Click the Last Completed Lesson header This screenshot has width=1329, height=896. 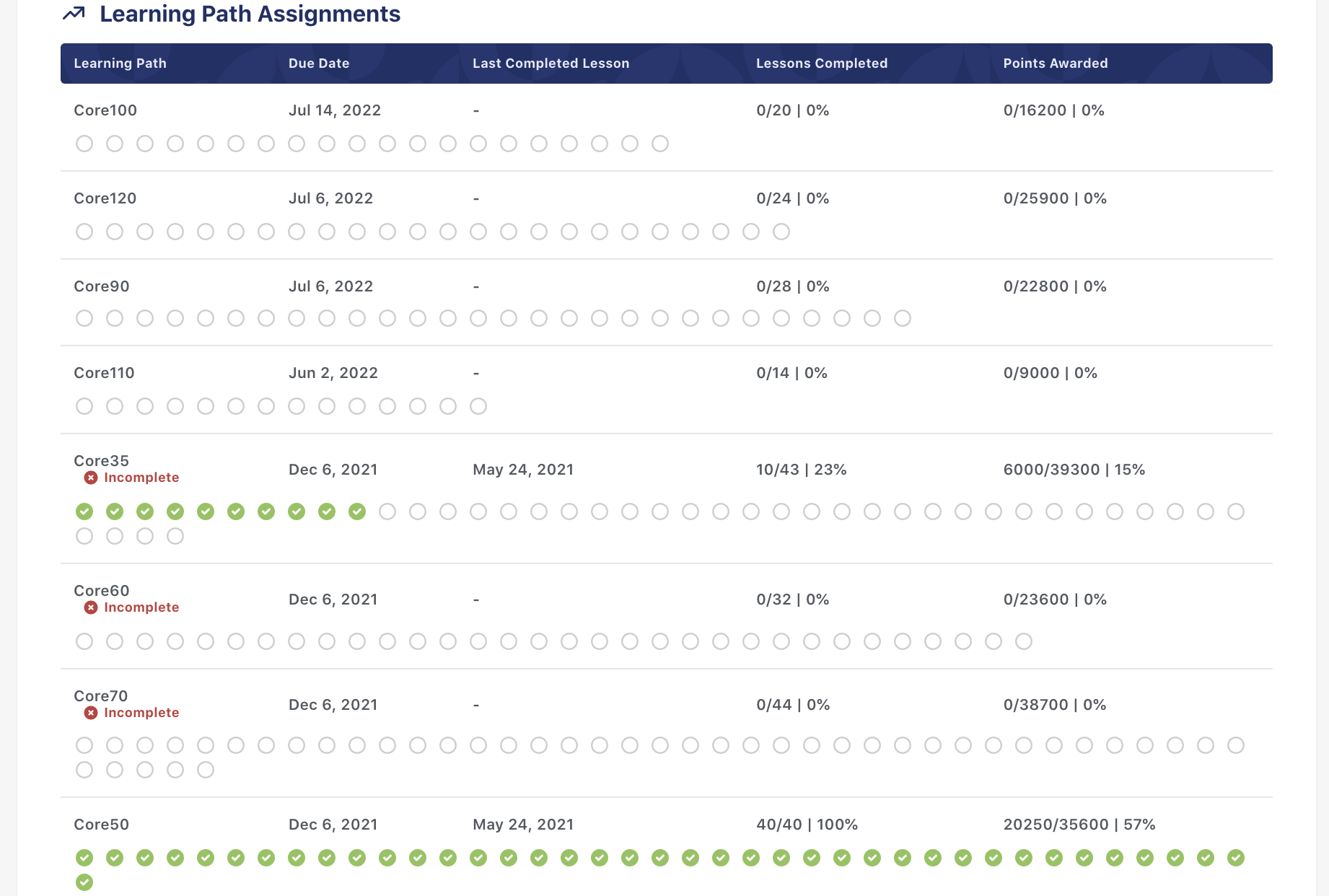click(551, 63)
